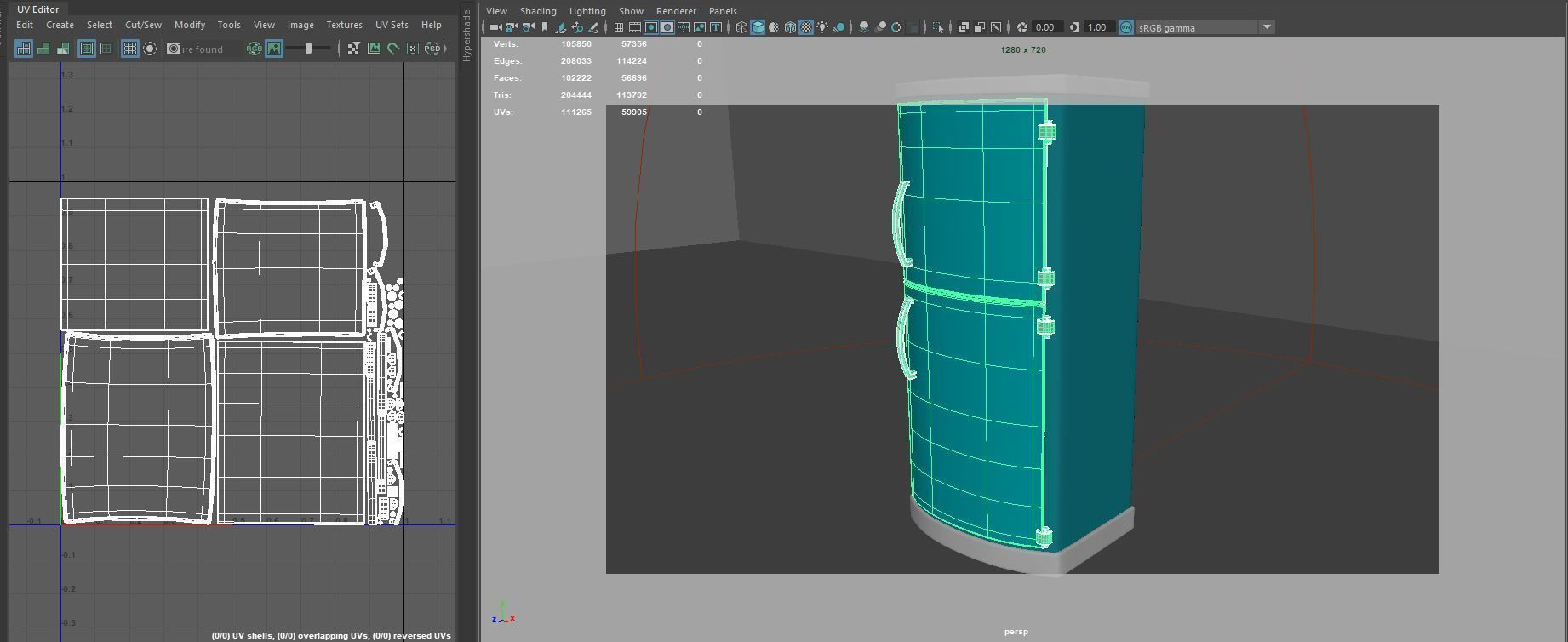
Task: Toggle internal borders display icon
Action: (106, 49)
